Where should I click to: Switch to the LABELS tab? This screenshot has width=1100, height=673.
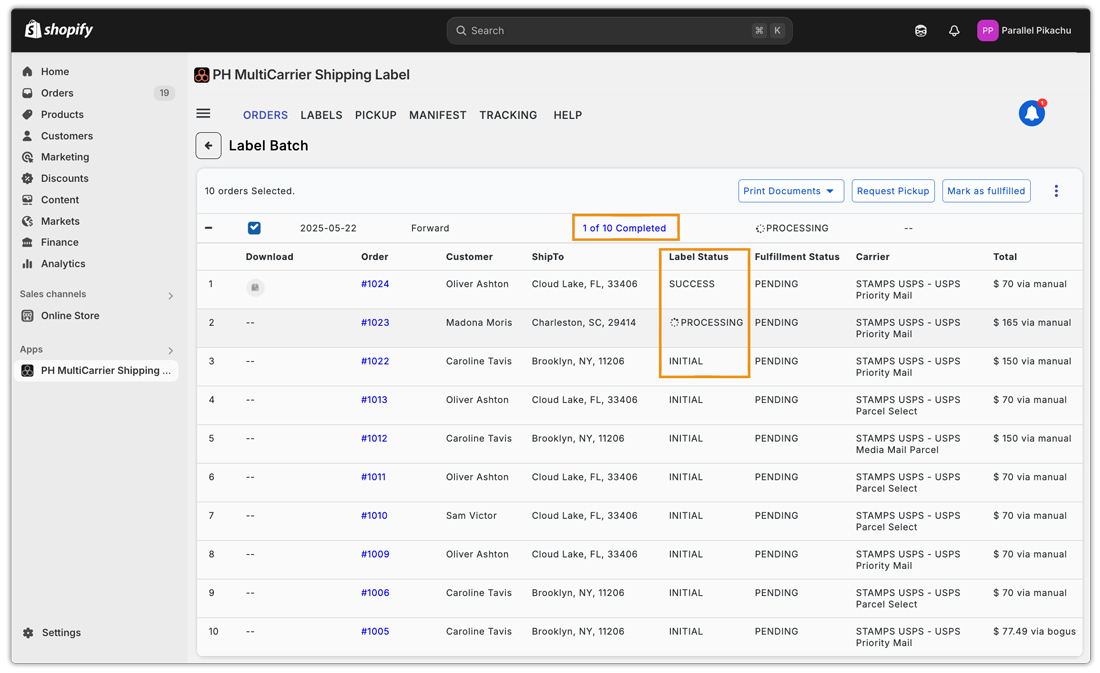[321, 115]
